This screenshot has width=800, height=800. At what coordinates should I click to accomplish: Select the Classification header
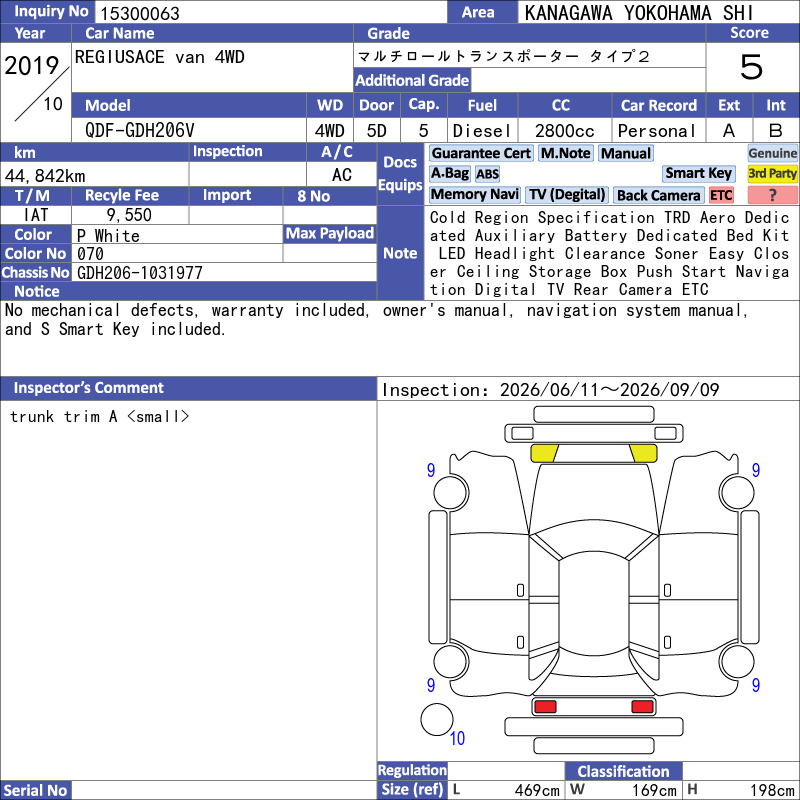[x=623, y=771]
